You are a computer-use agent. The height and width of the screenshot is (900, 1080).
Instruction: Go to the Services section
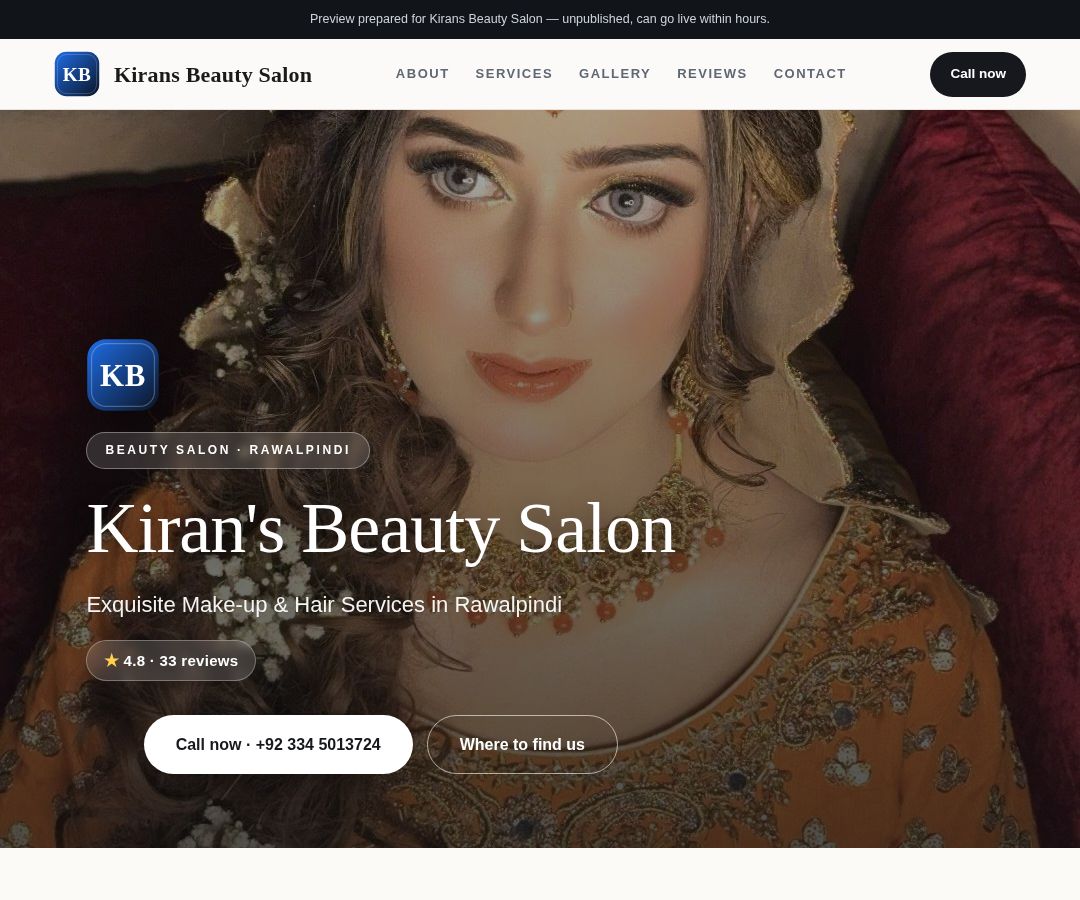[x=514, y=74]
